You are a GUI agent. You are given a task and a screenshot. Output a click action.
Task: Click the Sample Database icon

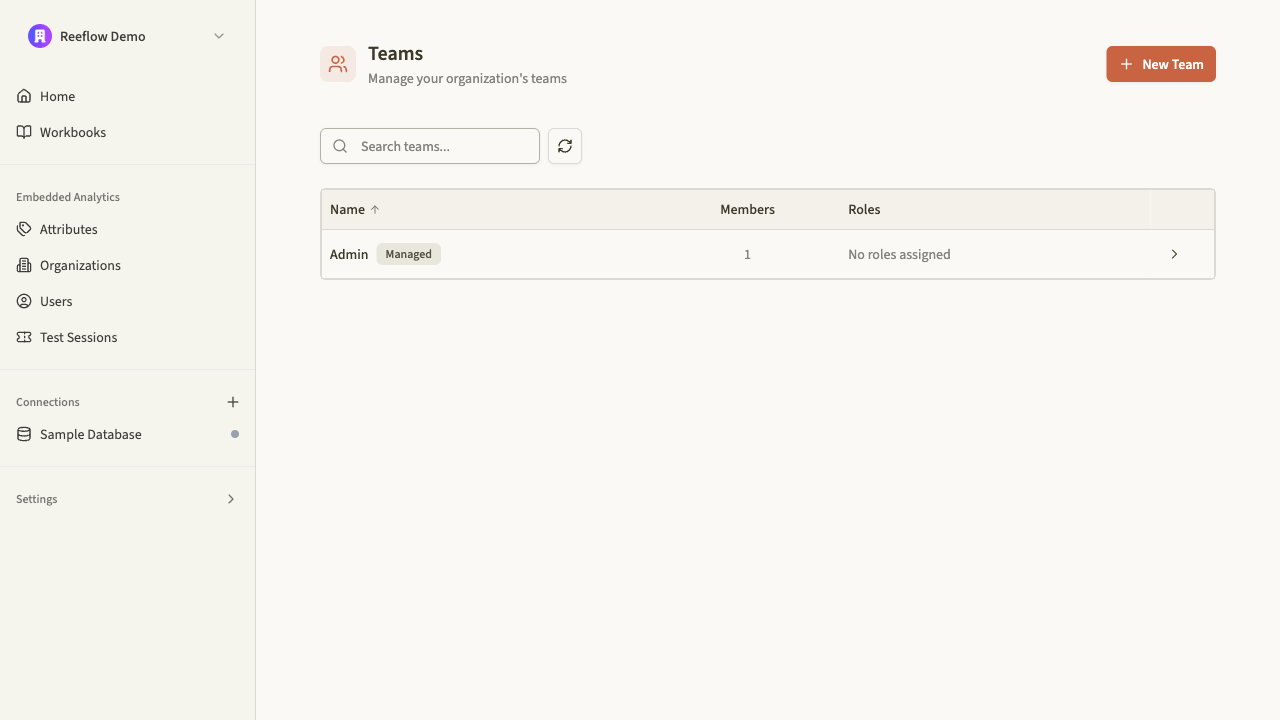(23, 434)
